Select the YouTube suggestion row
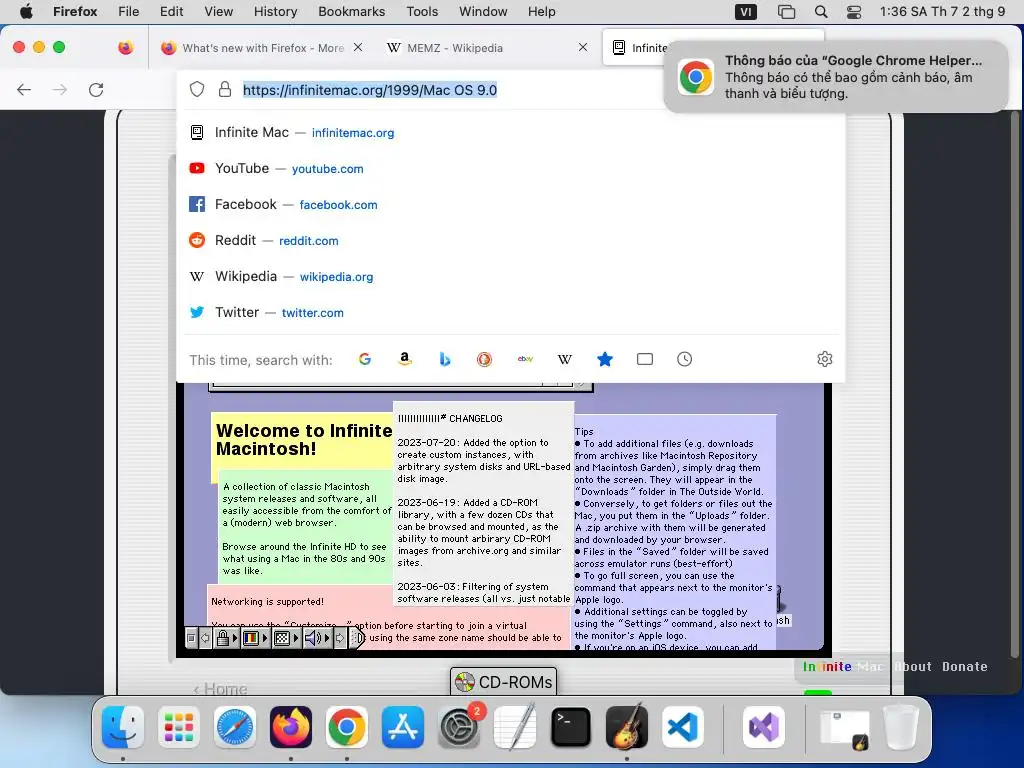This screenshot has height=768, width=1024. 511,168
